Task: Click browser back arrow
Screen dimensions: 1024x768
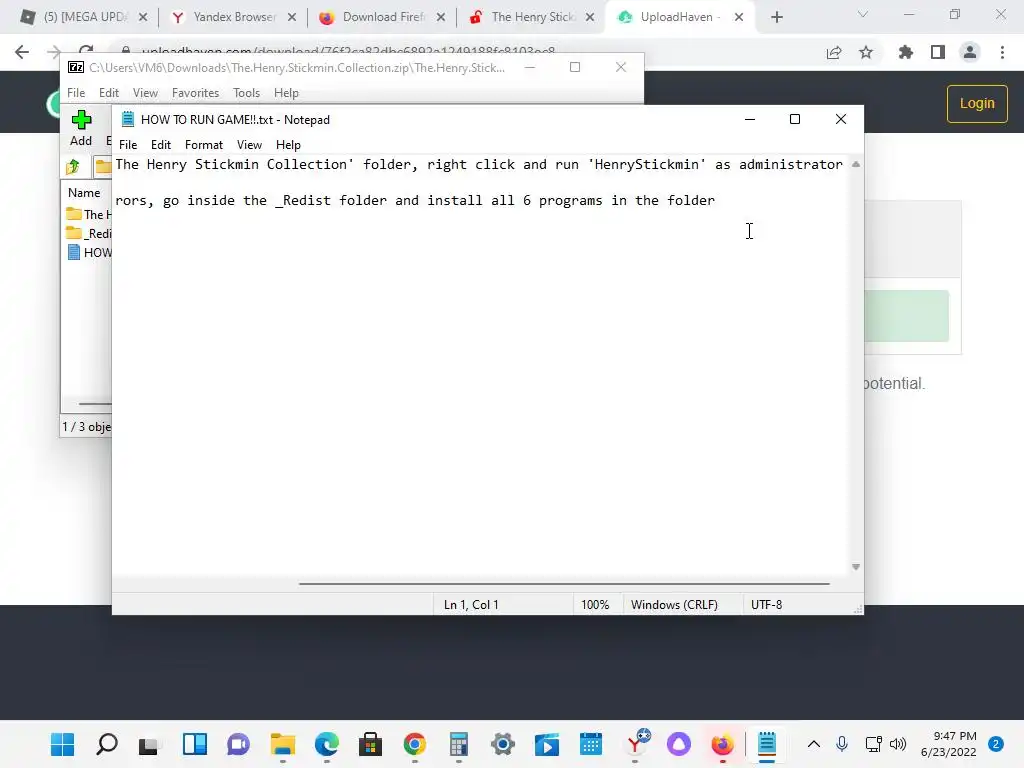Action: tap(22, 52)
